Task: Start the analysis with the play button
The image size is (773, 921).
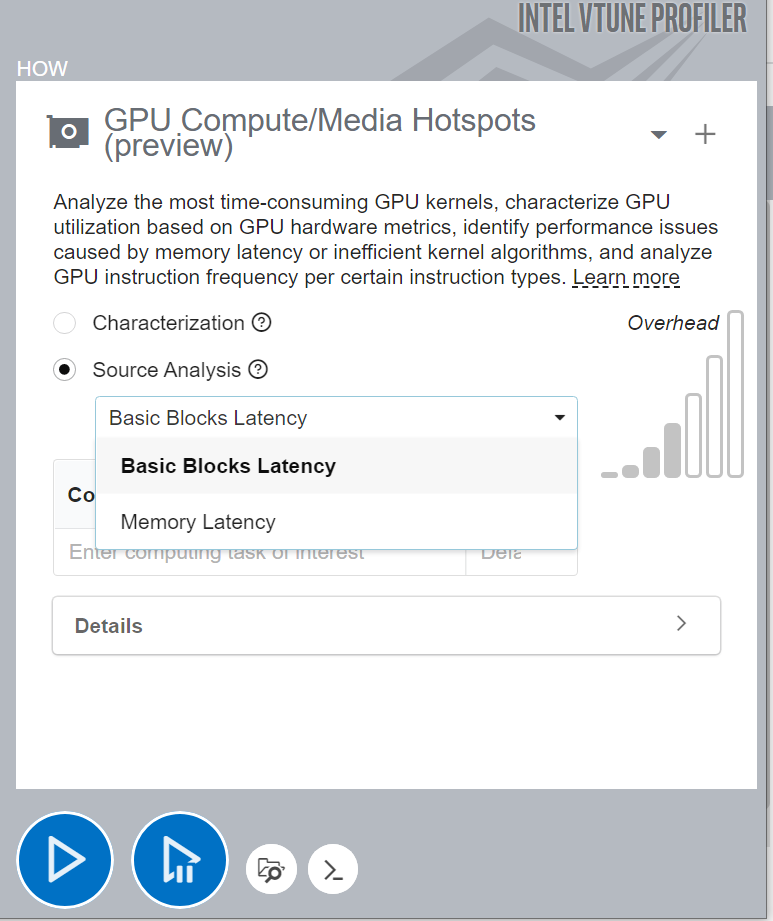Action: [x=65, y=860]
